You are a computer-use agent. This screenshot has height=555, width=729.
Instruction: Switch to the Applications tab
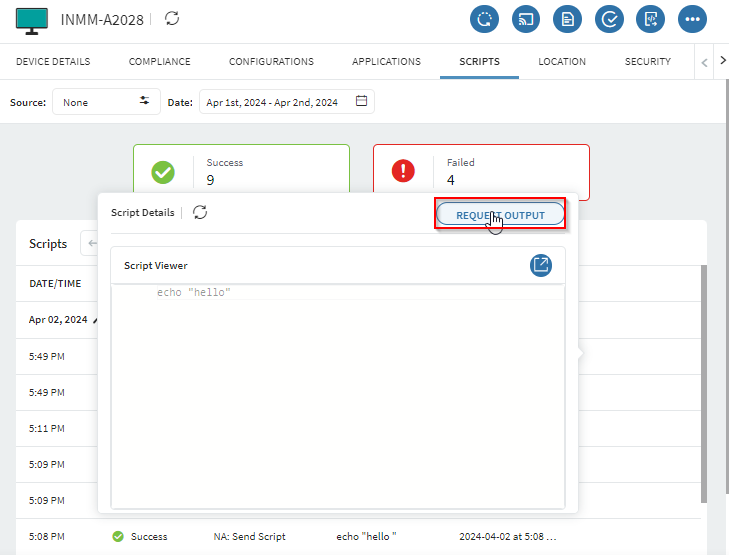pos(386,62)
